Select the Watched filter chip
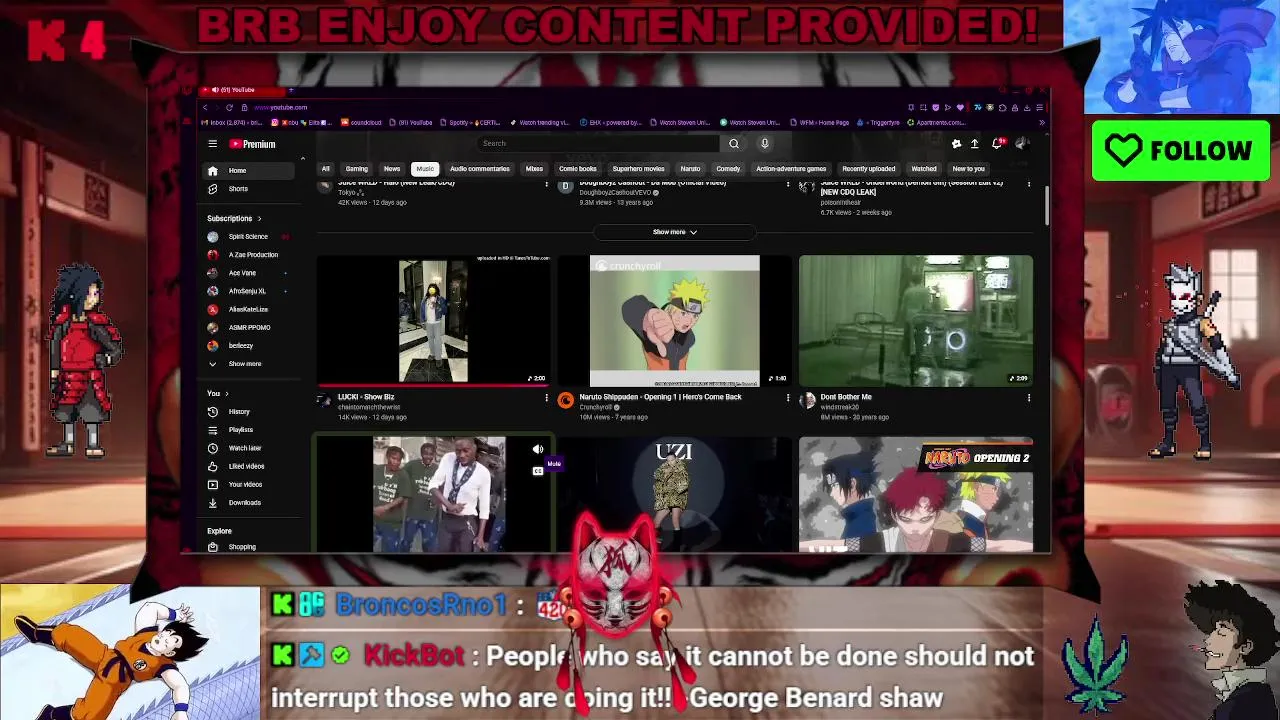This screenshot has height=720, width=1280. tap(924, 169)
